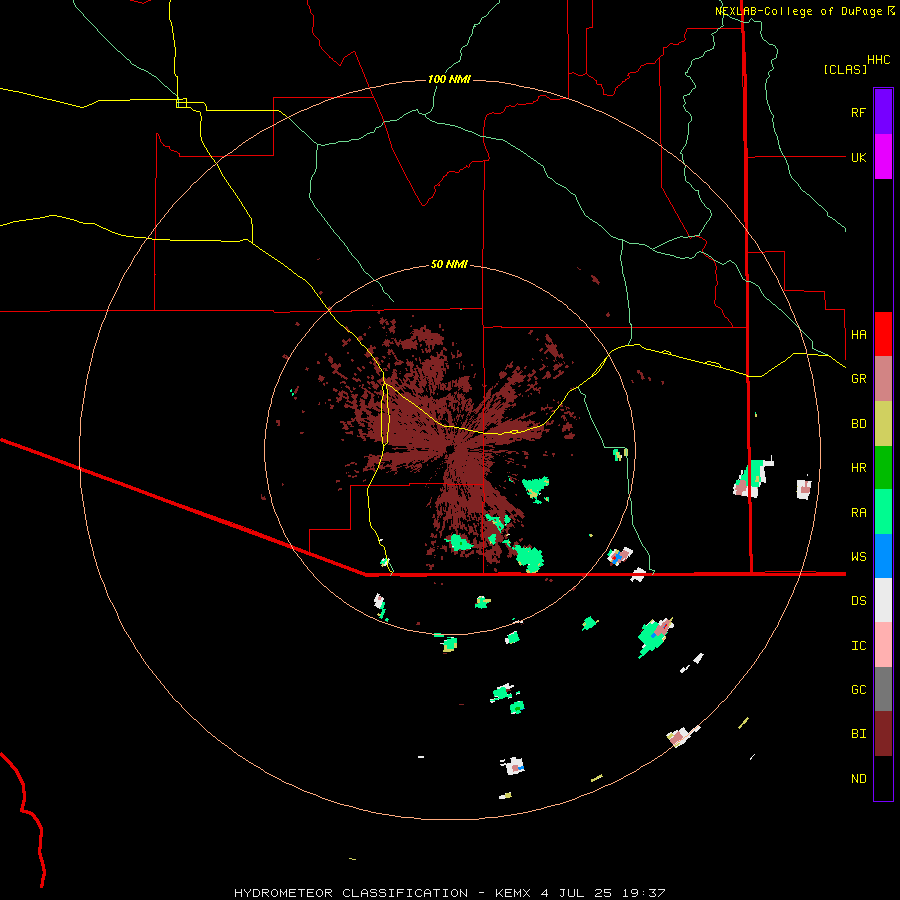Viewport: 900px width, 900px height.
Task: Click the "DS" legend label
Action: [858, 601]
